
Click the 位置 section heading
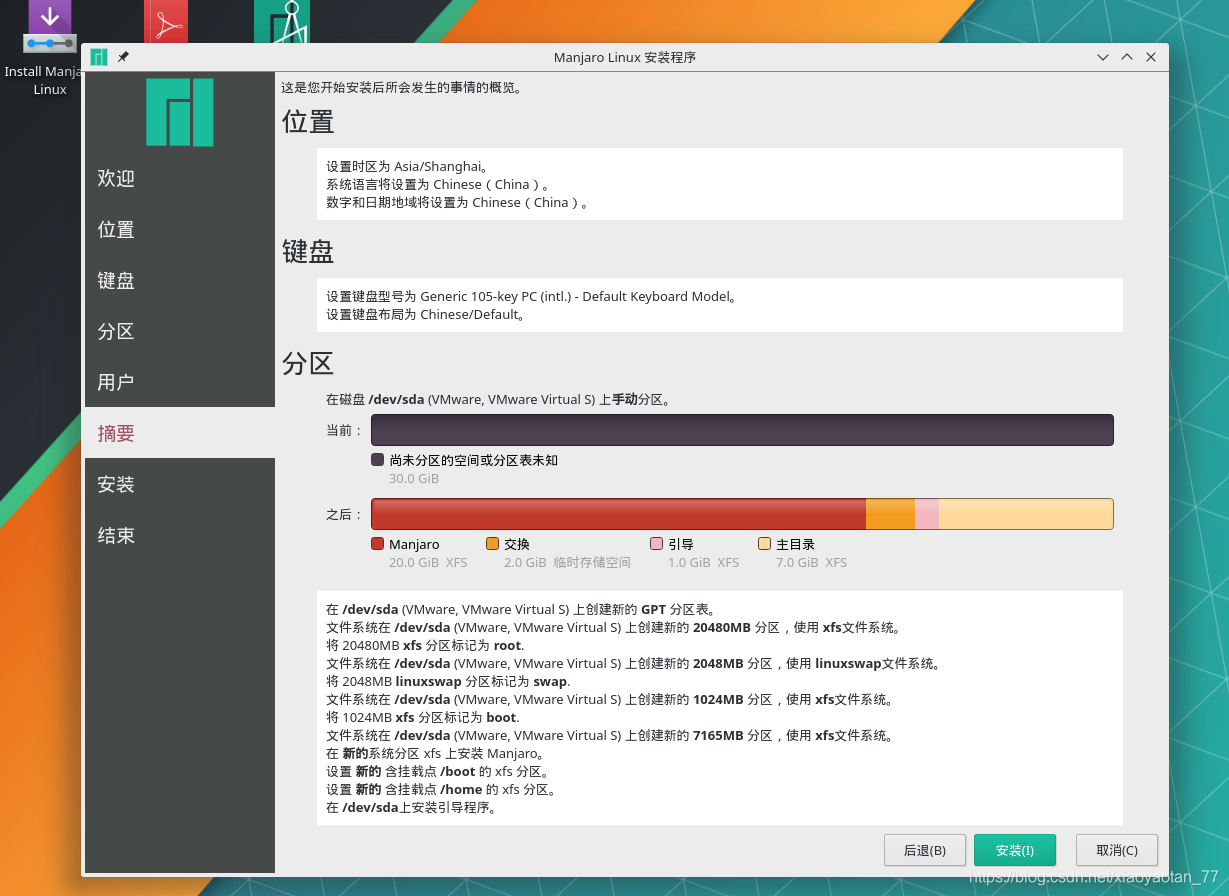click(308, 122)
